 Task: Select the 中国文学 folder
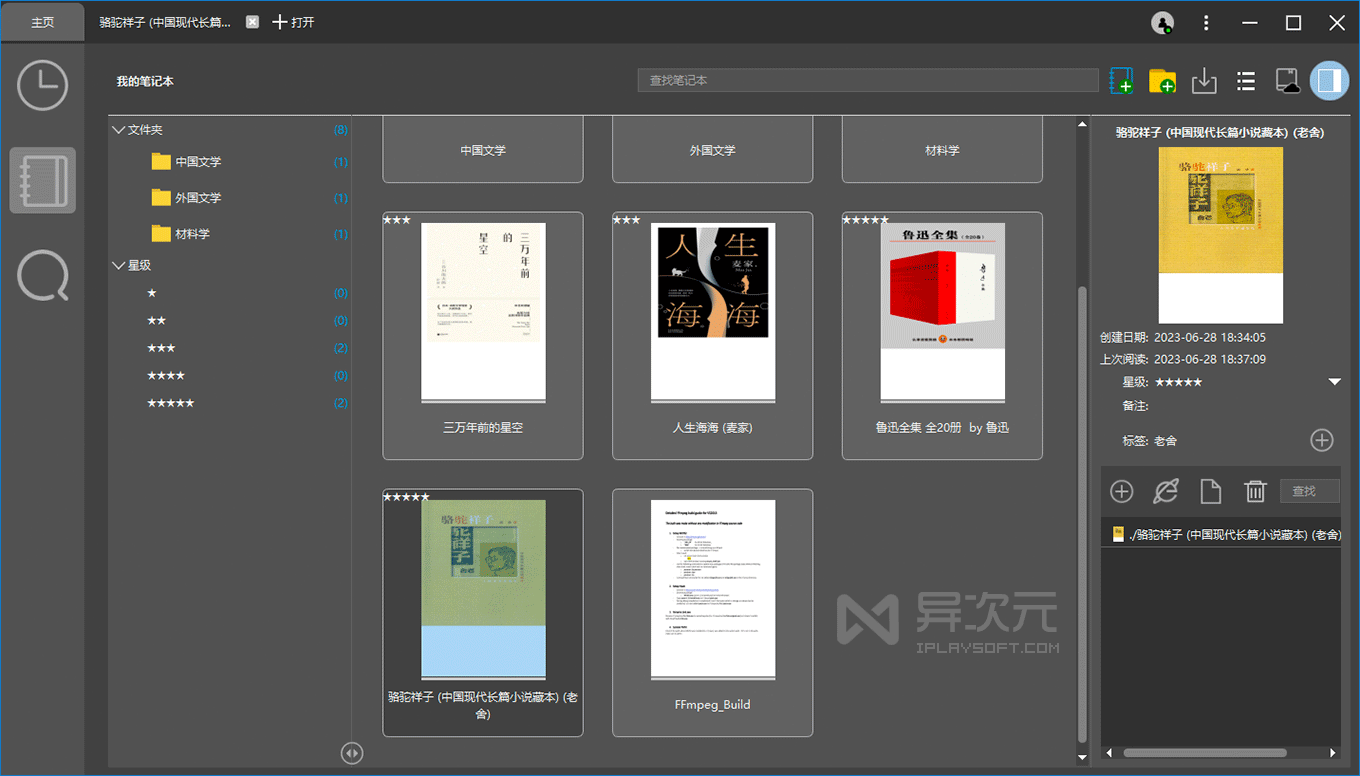pyautogui.click(x=200, y=161)
